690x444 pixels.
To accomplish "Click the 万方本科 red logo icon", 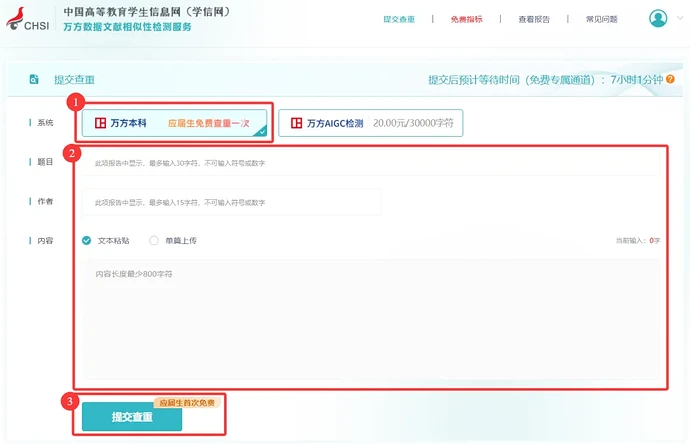I will click(x=100, y=123).
